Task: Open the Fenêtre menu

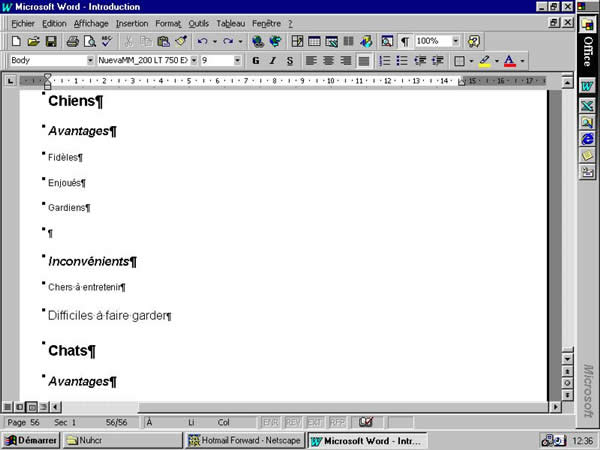Action: (x=266, y=24)
